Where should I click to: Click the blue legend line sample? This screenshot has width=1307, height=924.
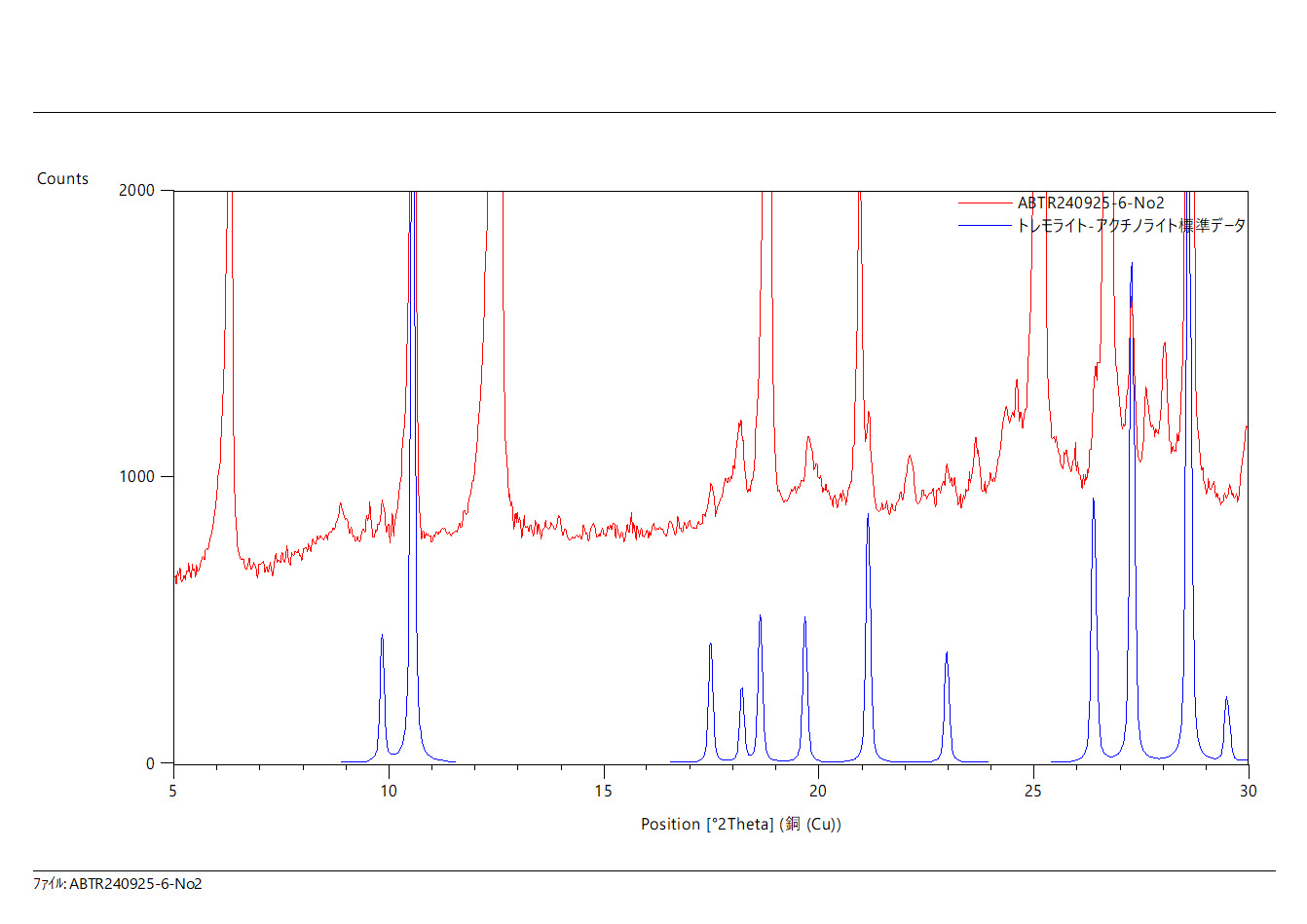click(x=985, y=225)
